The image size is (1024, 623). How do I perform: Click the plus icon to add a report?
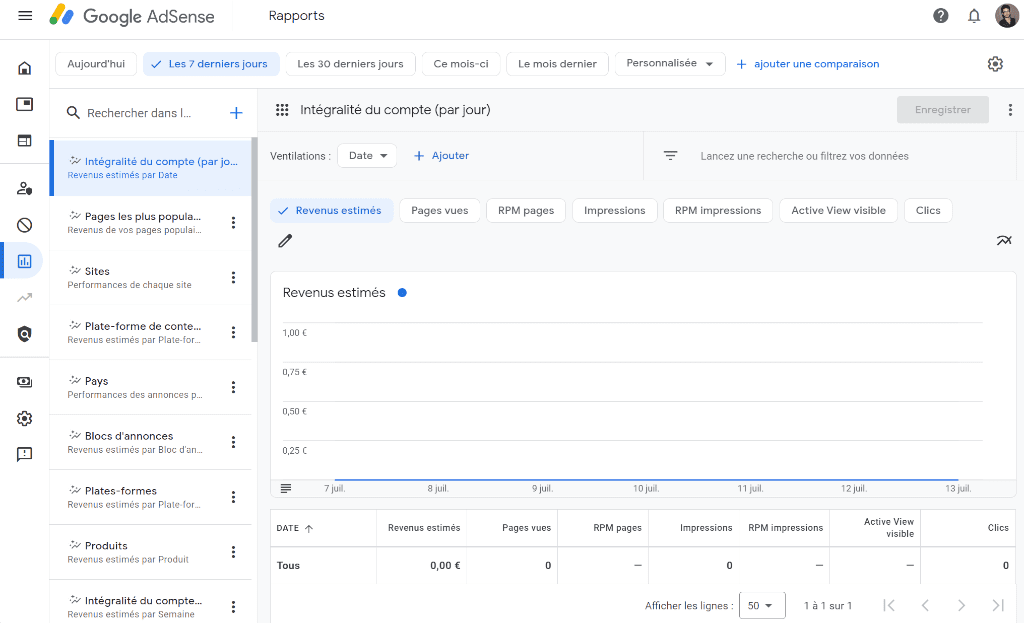click(x=236, y=113)
